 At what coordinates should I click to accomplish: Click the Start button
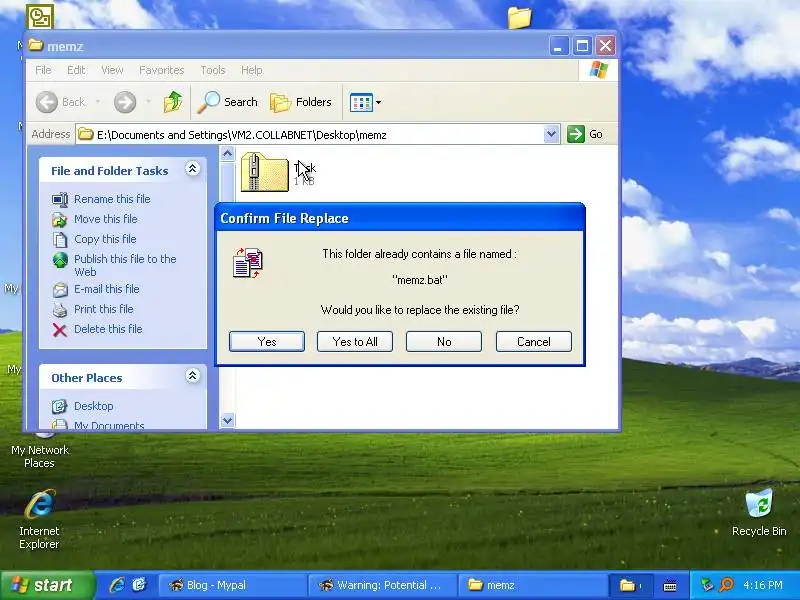tap(47, 585)
